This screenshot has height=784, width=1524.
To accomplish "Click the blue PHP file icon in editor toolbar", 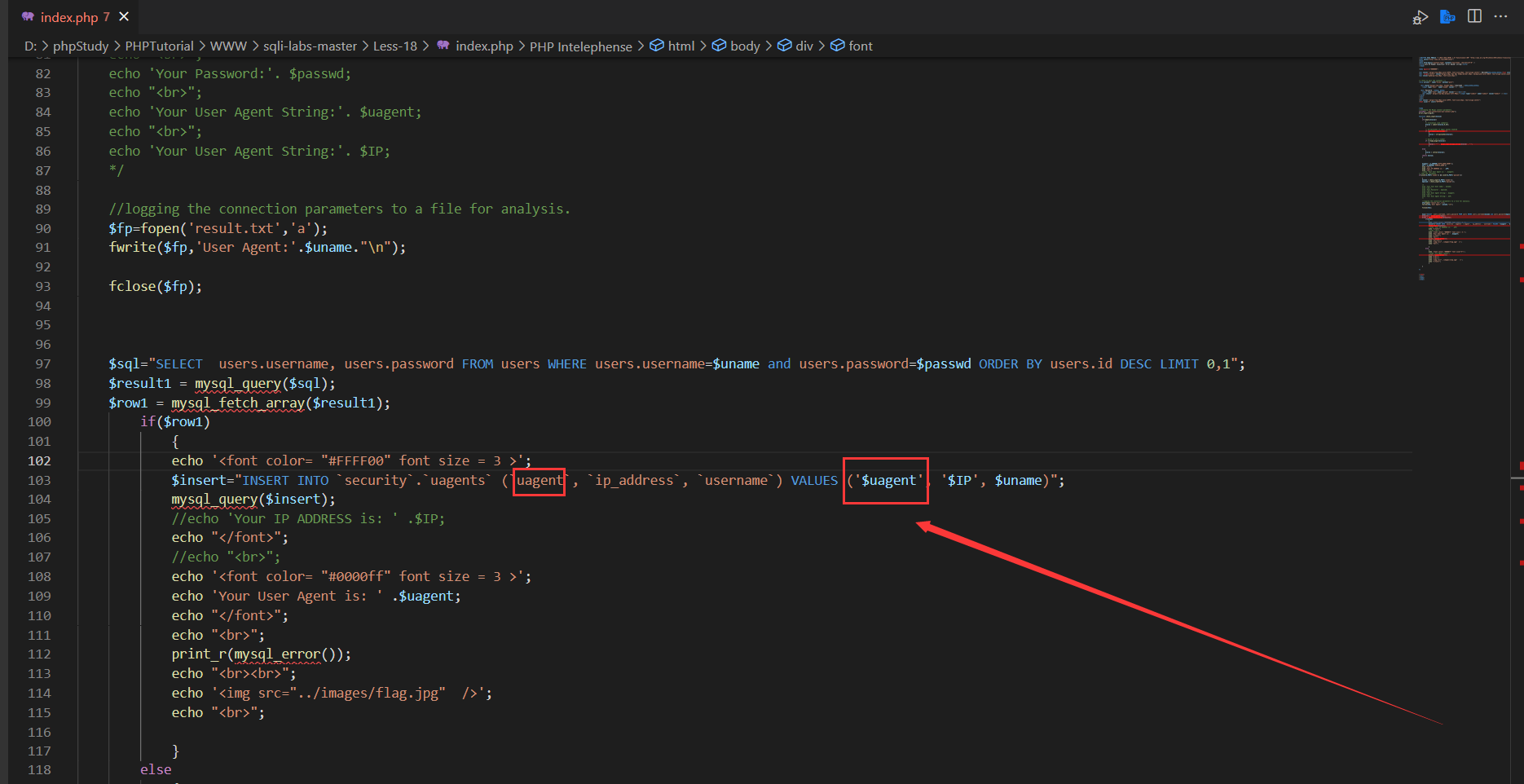I will [1447, 17].
